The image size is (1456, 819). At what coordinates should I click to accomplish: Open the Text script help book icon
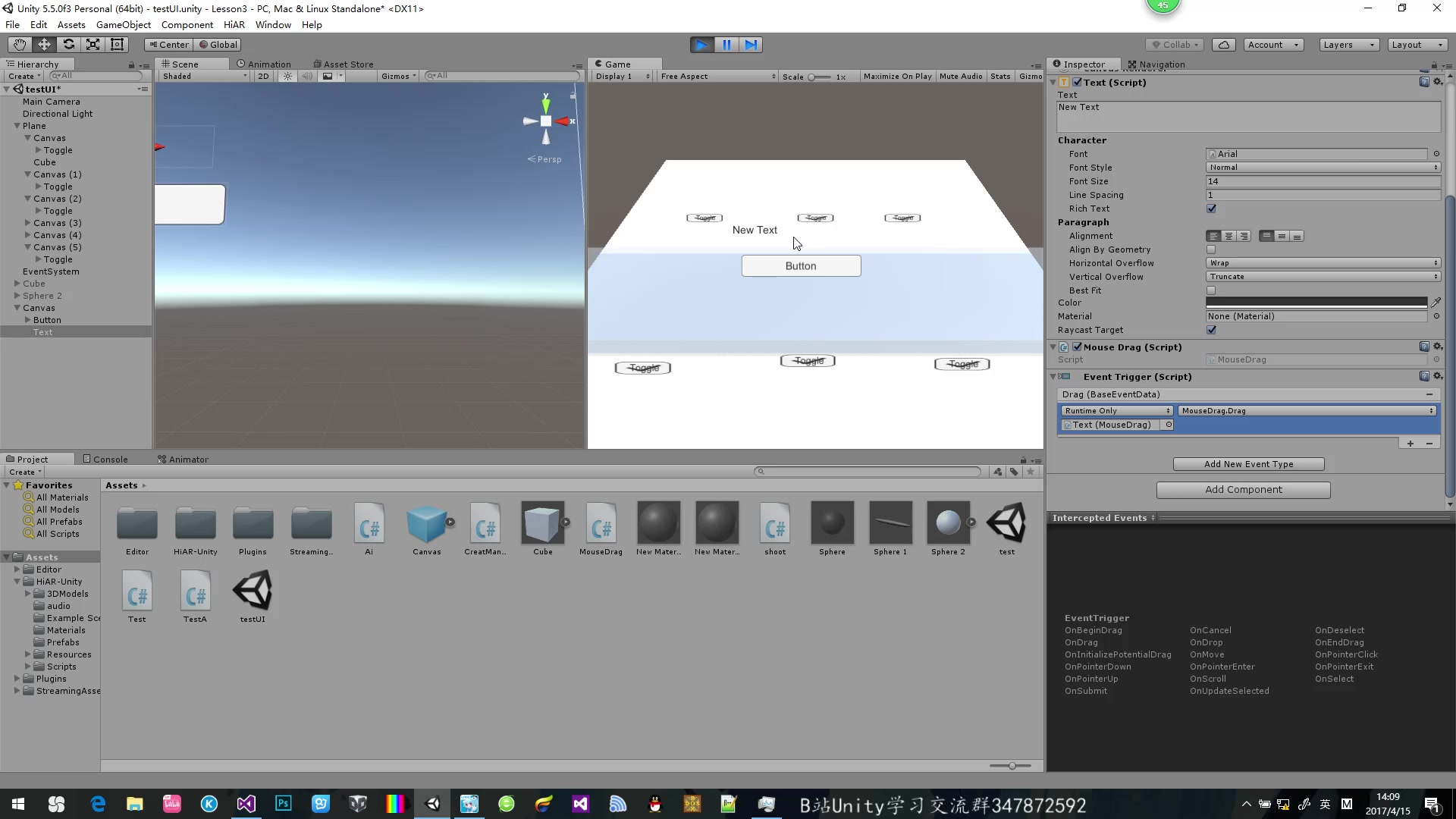[1424, 82]
